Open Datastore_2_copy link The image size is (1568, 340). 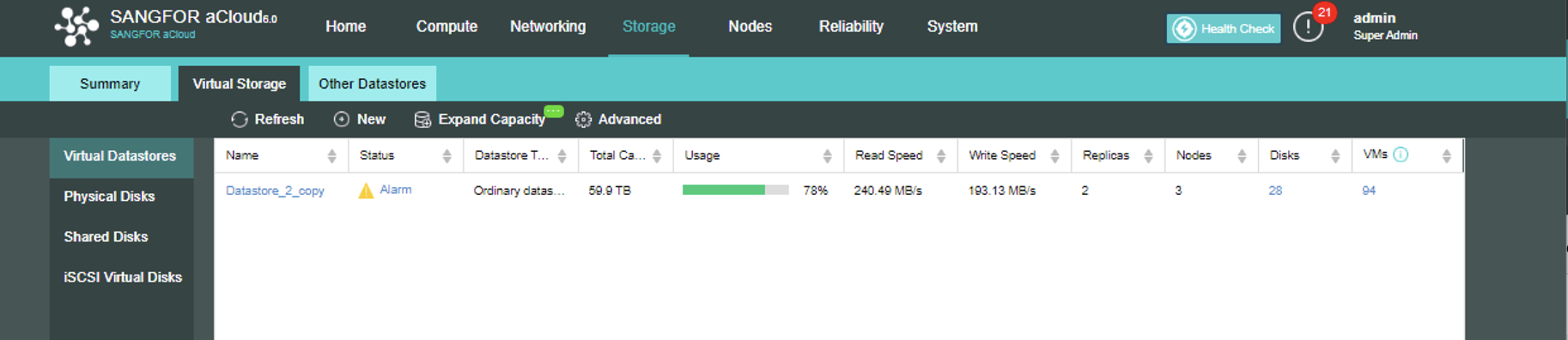(275, 191)
